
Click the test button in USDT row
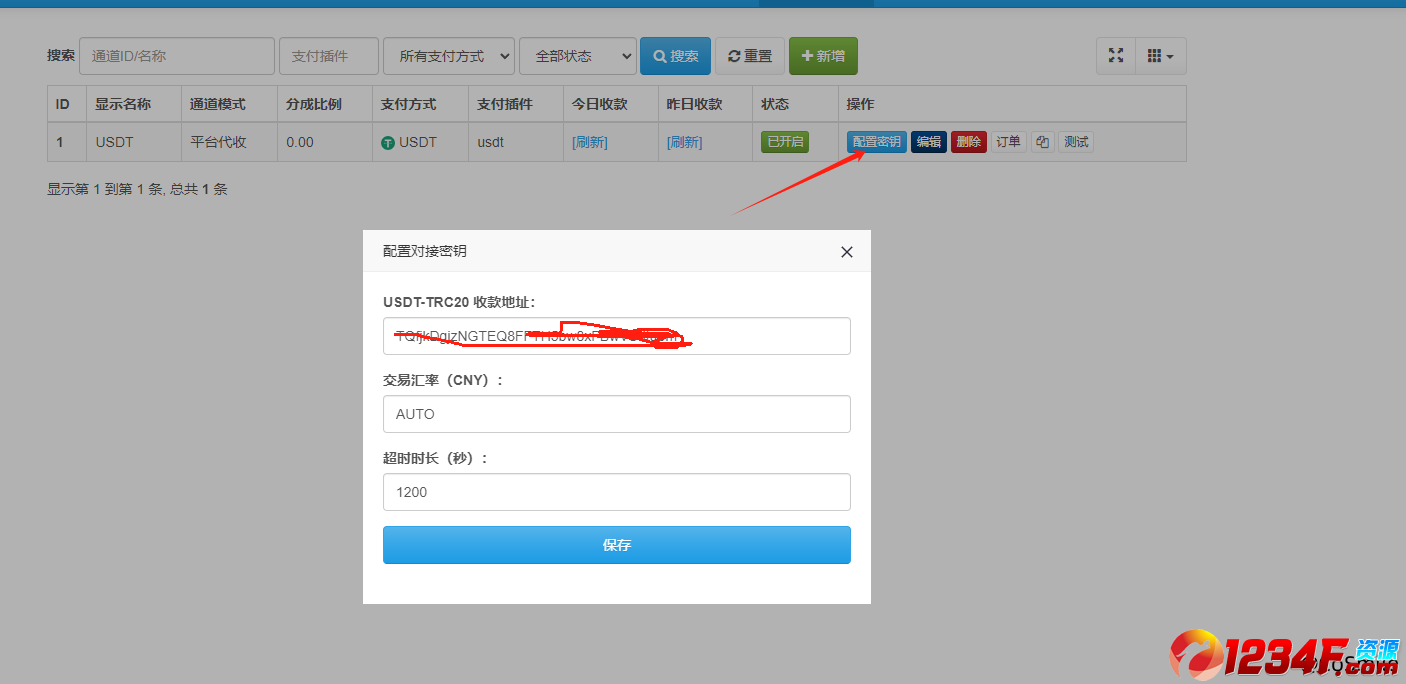(x=1076, y=142)
